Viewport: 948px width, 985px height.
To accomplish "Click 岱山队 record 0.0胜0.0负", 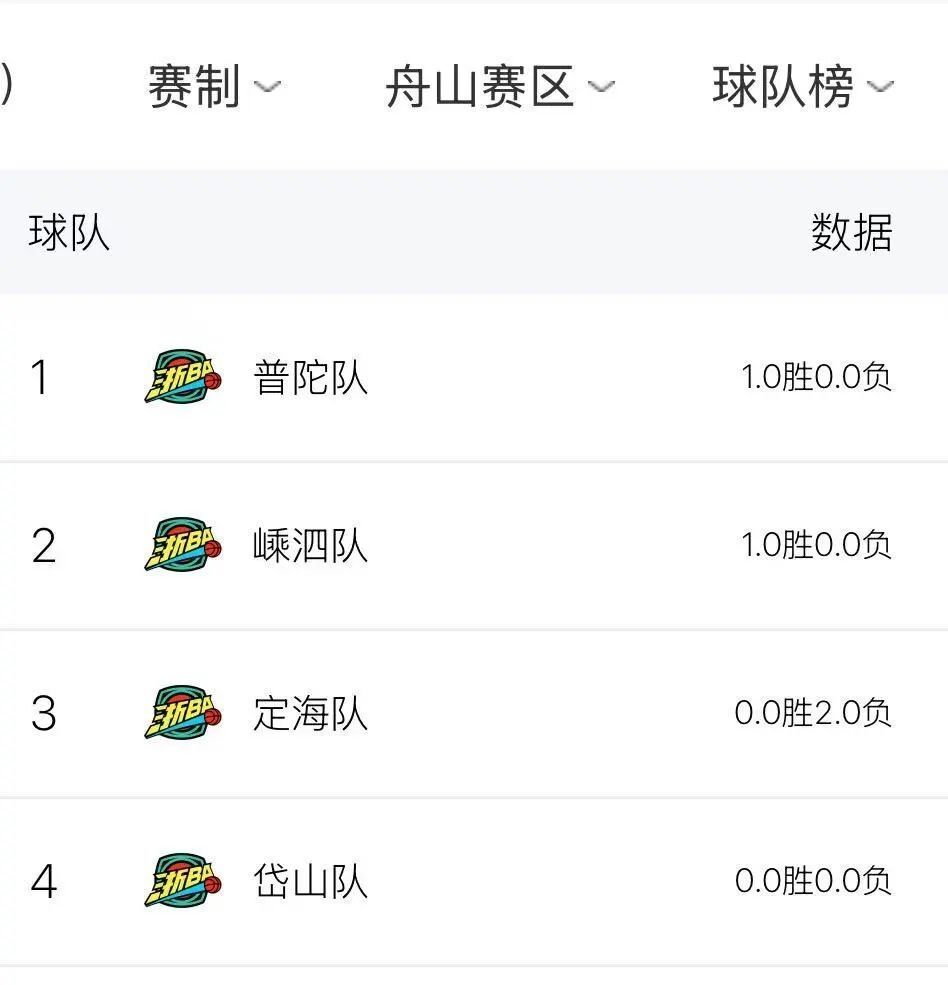I will click(813, 881).
